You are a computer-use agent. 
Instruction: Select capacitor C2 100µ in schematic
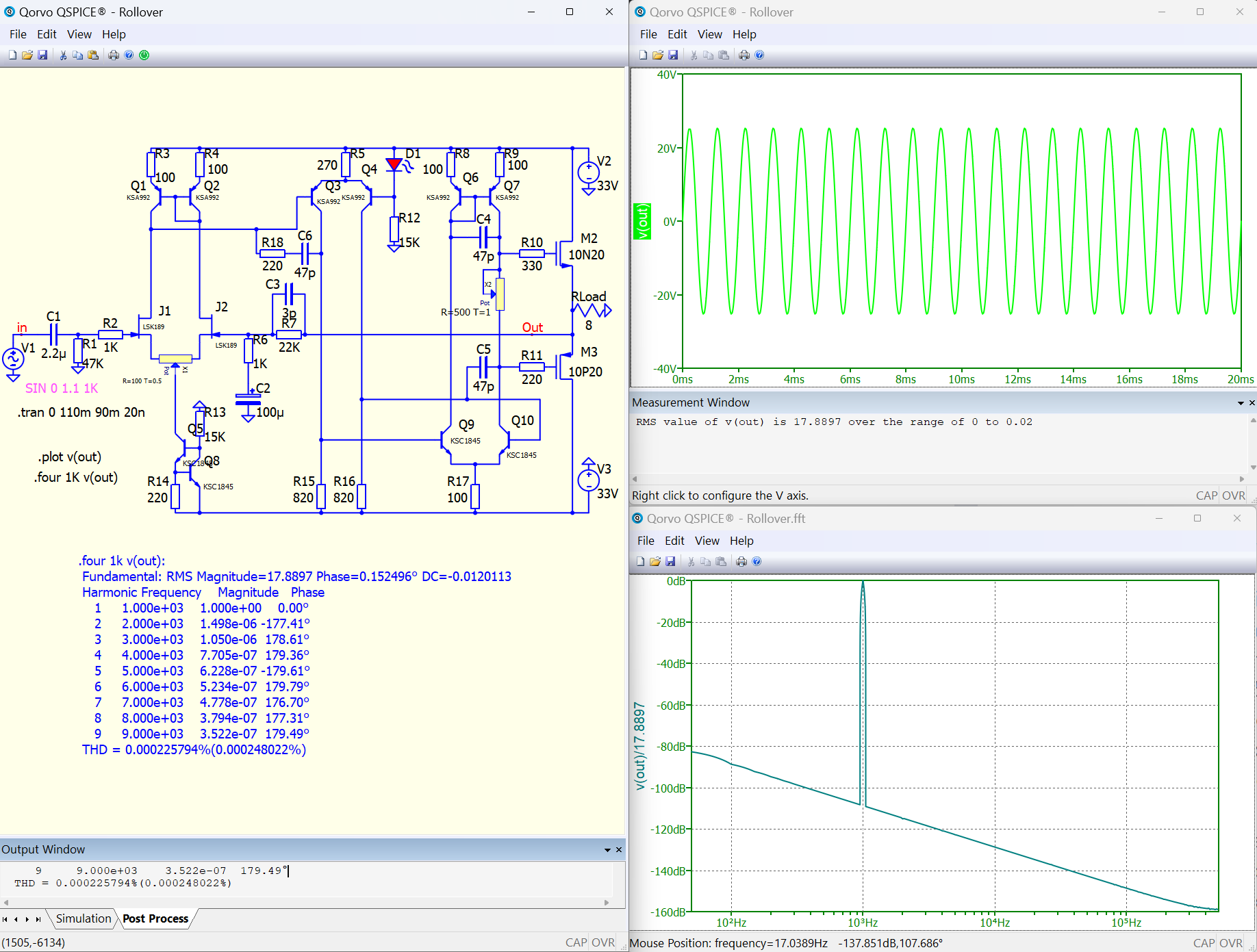248,400
